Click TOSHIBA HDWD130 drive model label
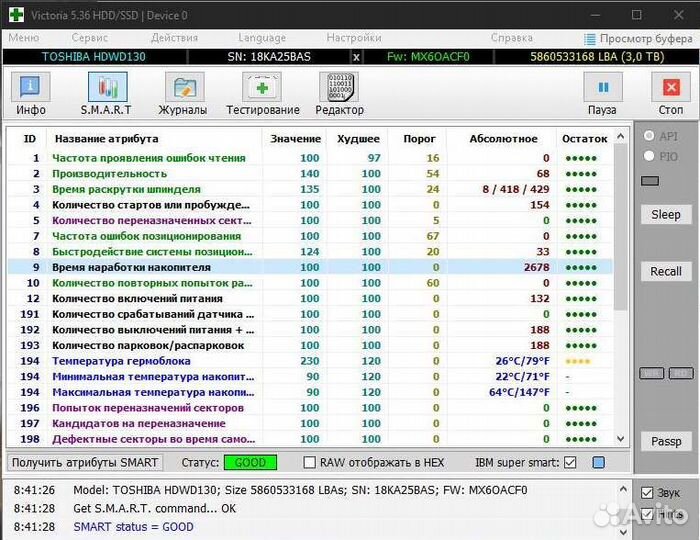This screenshot has width=700, height=540. [x=94, y=57]
